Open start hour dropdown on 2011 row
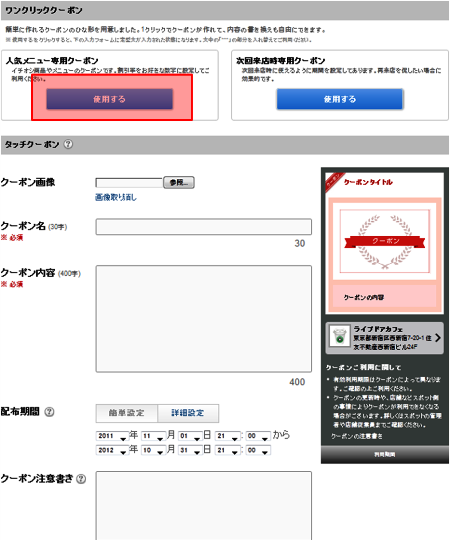Viewport: 450px width, 540px height. 227,436
